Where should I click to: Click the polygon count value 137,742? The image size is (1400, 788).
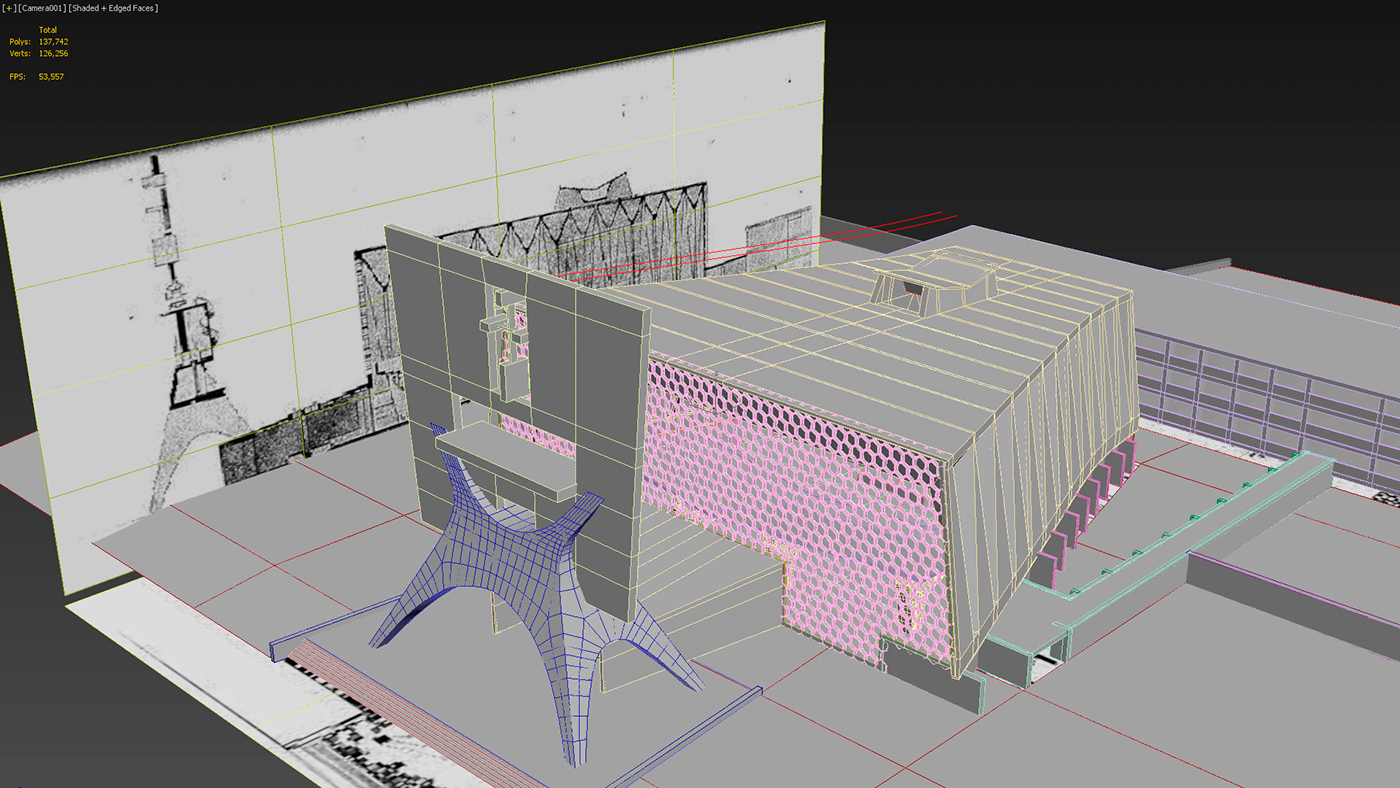click(x=53, y=42)
